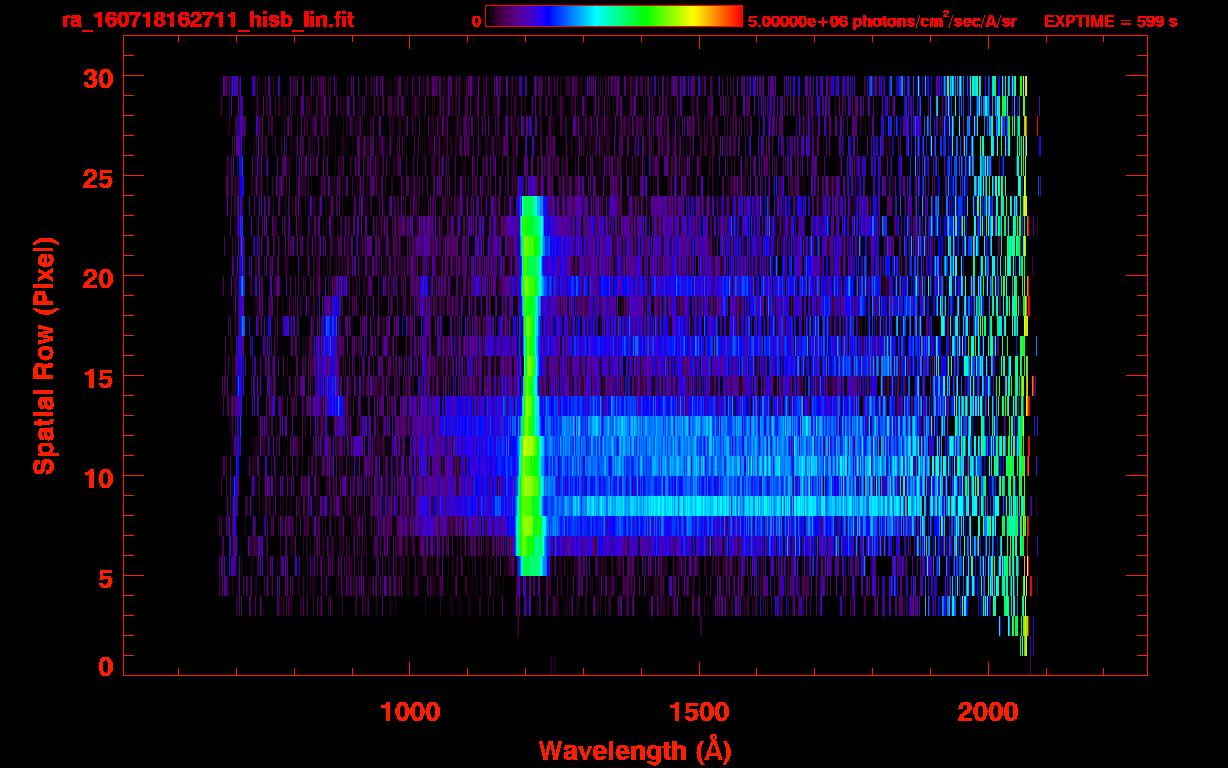
Task: Click the bright cyan band at row 8
Action: coord(720,506)
